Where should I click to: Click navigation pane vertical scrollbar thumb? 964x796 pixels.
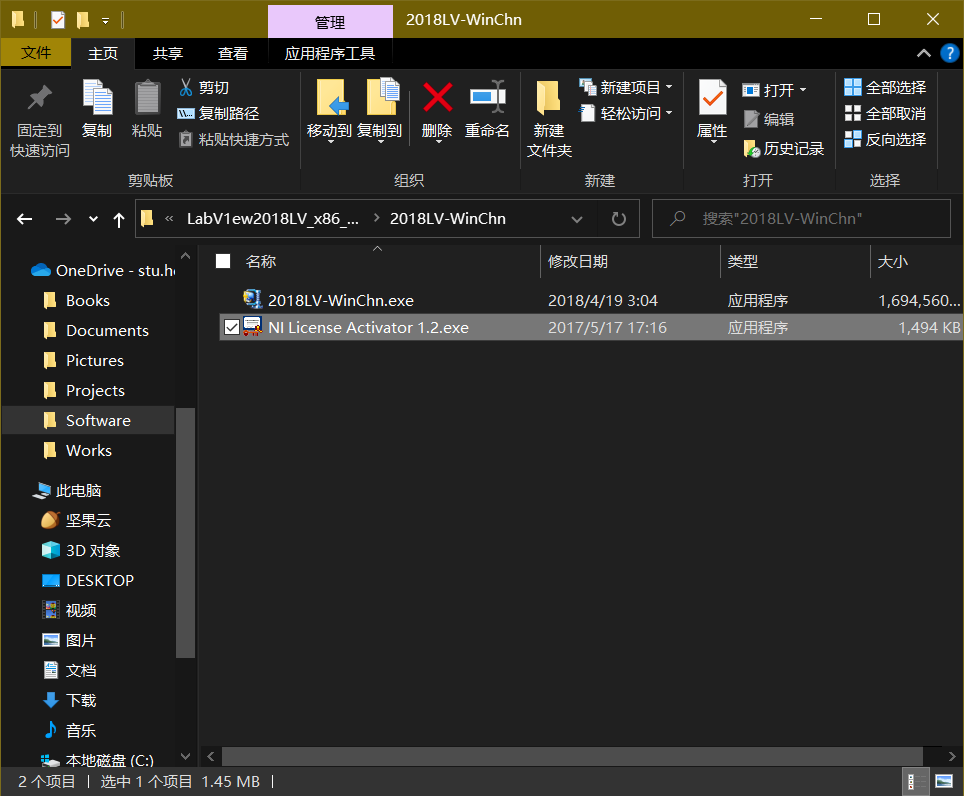pos(185,532)
